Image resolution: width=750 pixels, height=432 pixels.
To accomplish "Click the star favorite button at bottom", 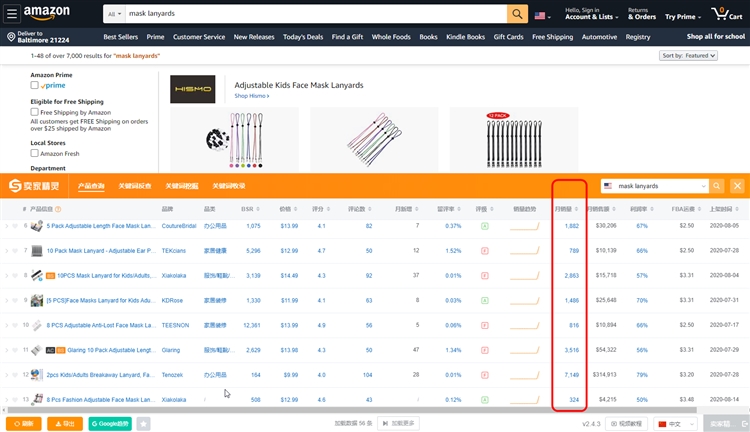I will (144, 424).
